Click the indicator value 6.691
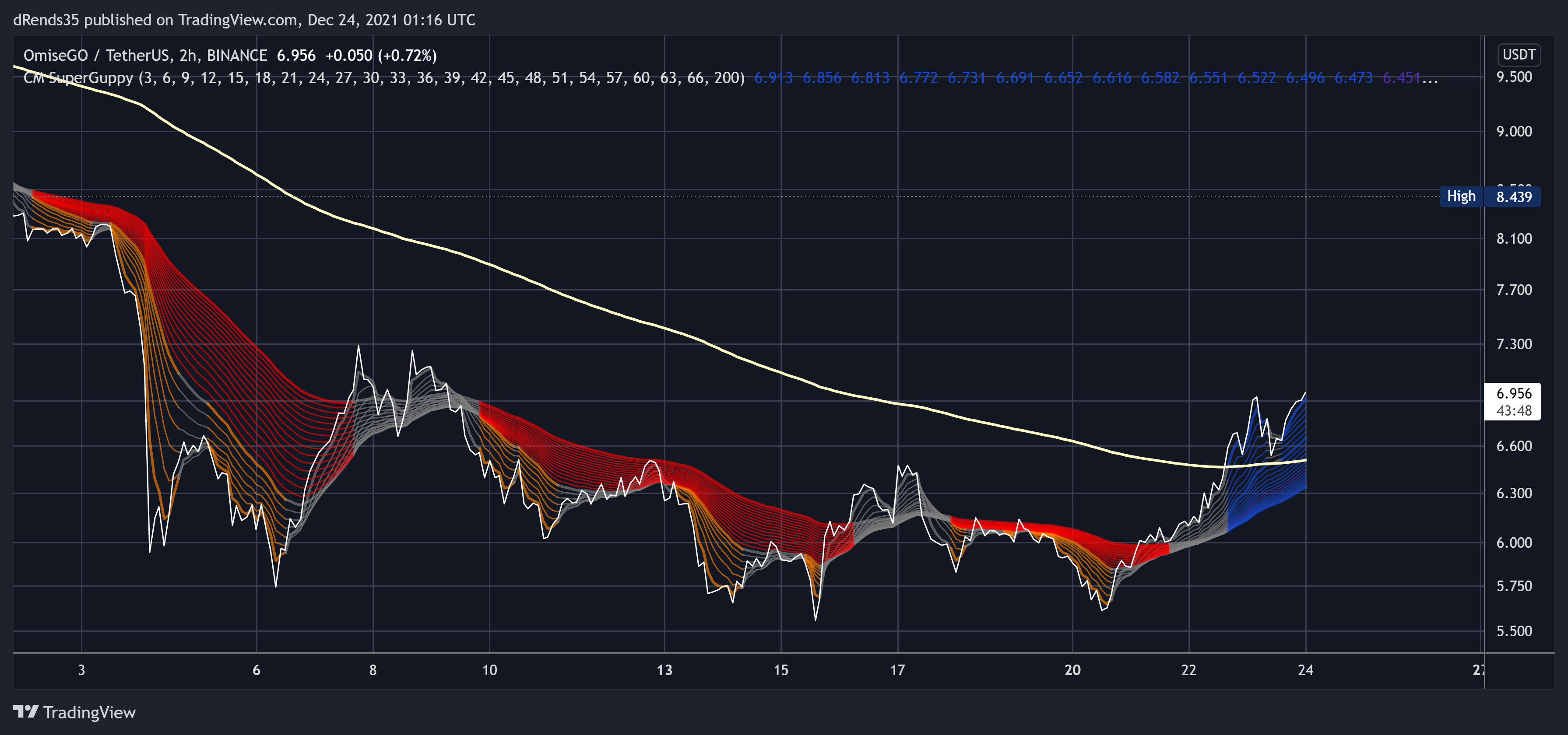This screenshot has width=1568, height=735. tap(1015, 78)
